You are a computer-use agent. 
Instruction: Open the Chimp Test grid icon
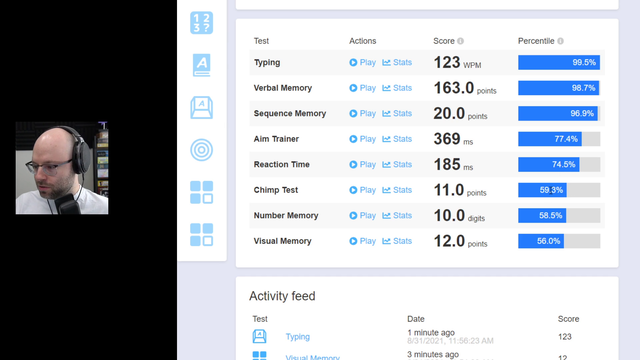(x=202, y=192)
